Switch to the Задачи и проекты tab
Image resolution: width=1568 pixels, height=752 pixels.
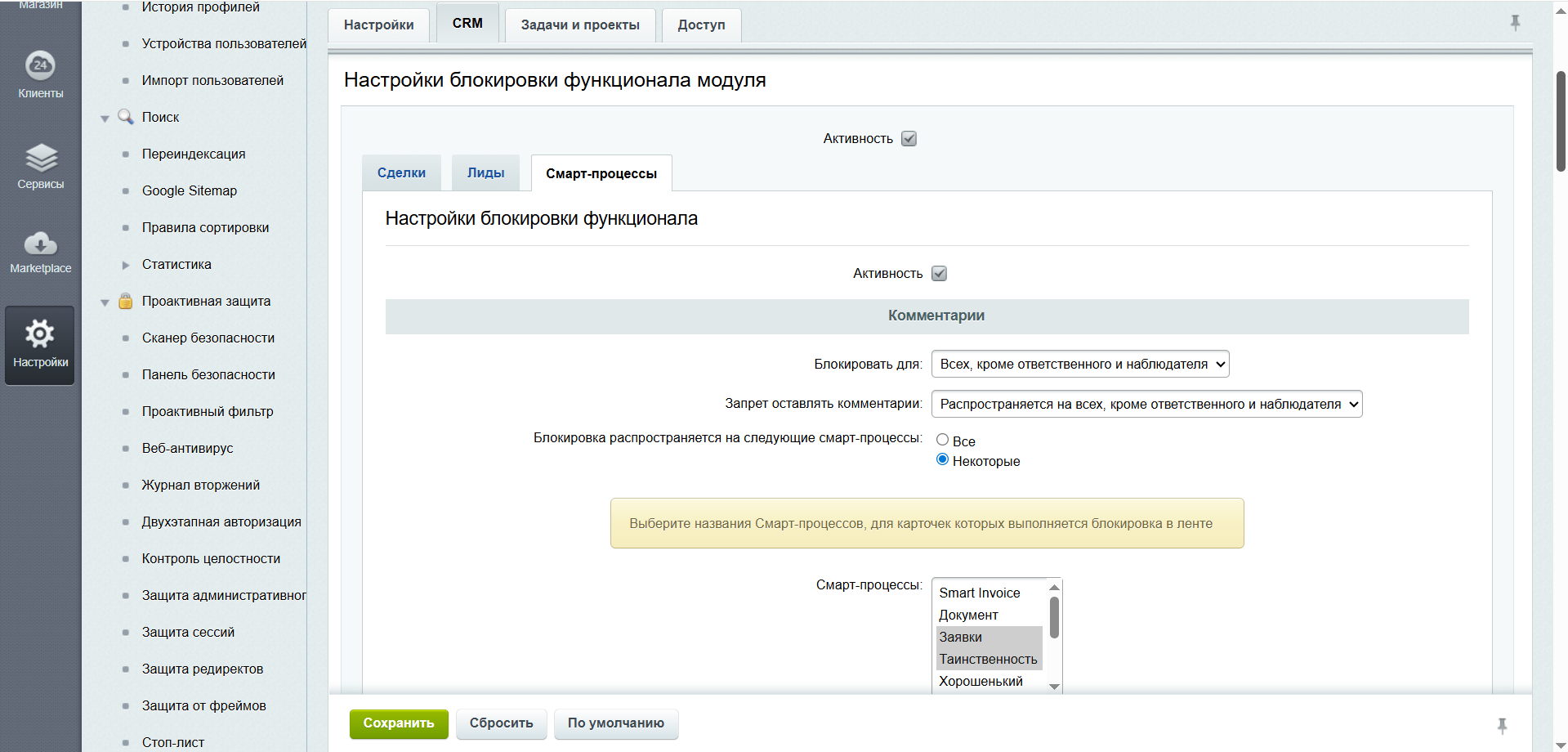579,25
